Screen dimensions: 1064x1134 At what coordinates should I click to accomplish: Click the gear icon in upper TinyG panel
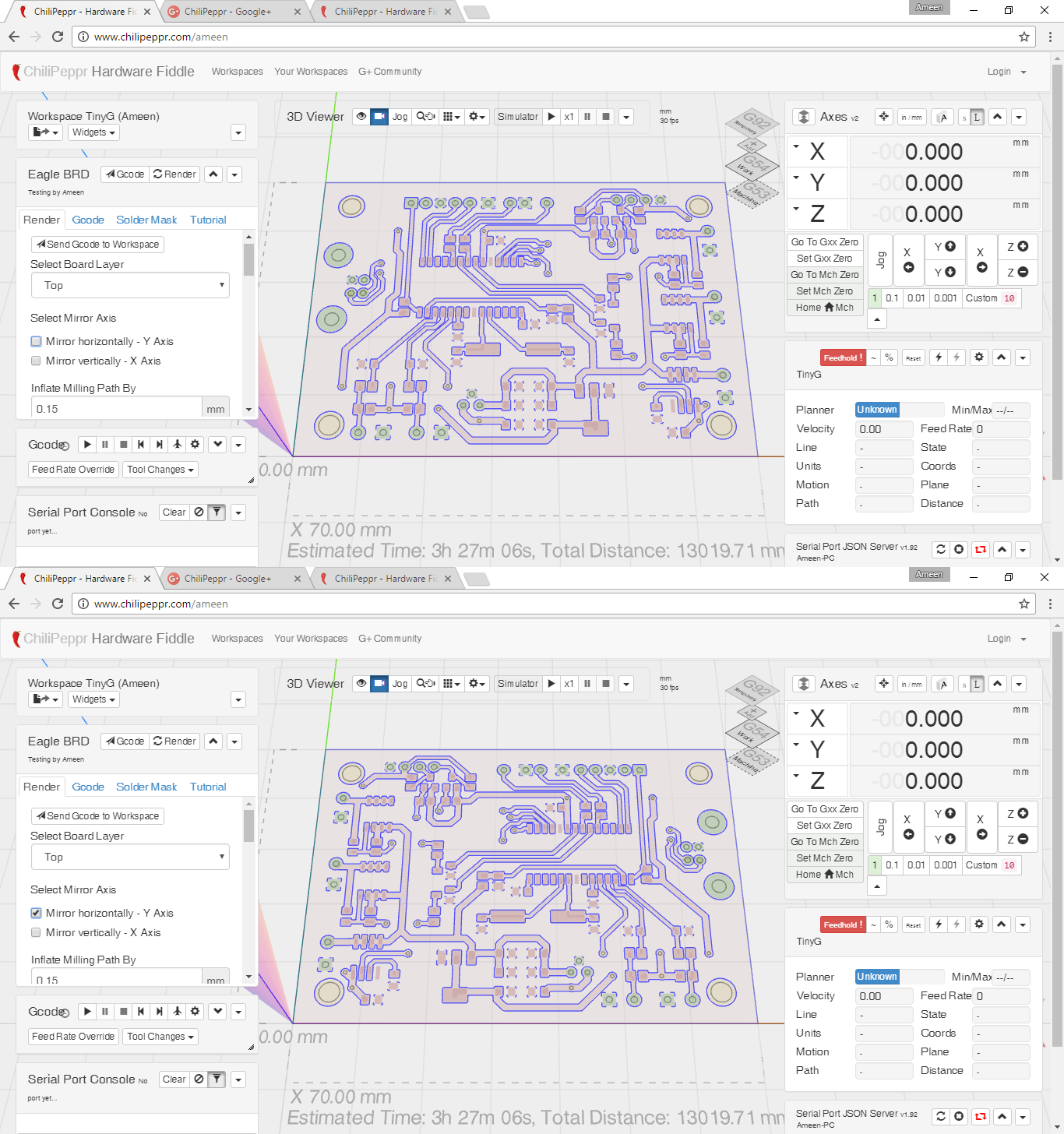979,357
